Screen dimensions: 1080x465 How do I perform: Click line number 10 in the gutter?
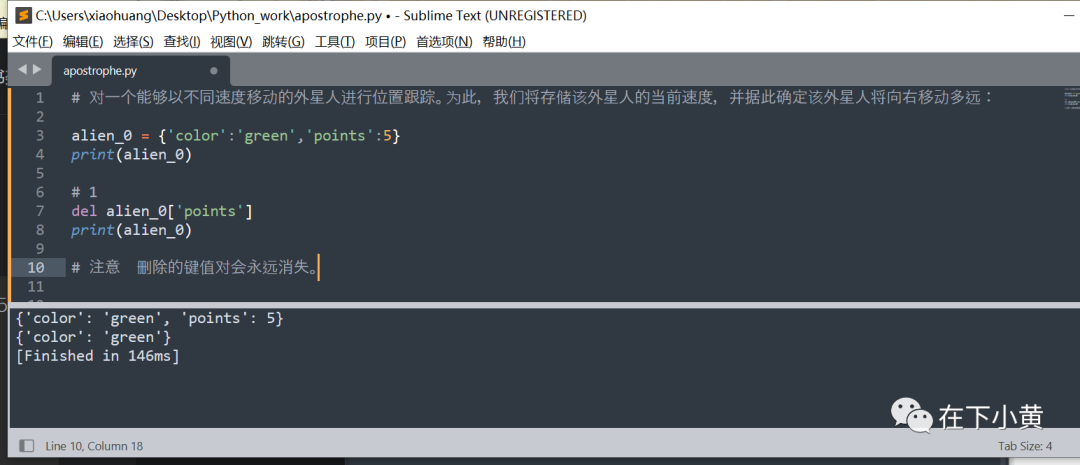pyautogui.click(x=35, y=267)
